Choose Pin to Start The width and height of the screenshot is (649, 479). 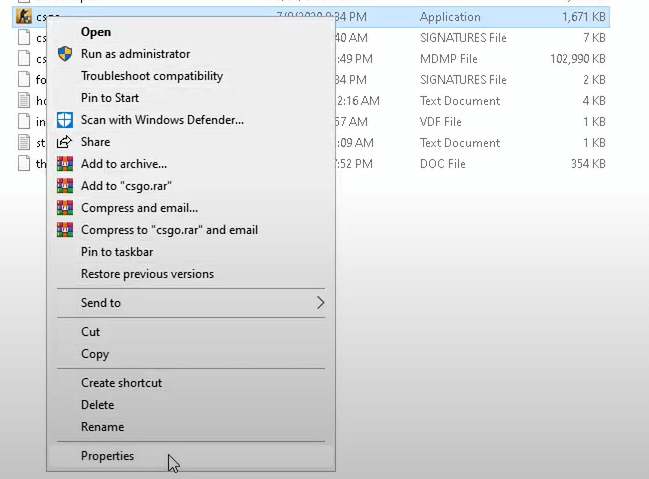pos(191,98)
